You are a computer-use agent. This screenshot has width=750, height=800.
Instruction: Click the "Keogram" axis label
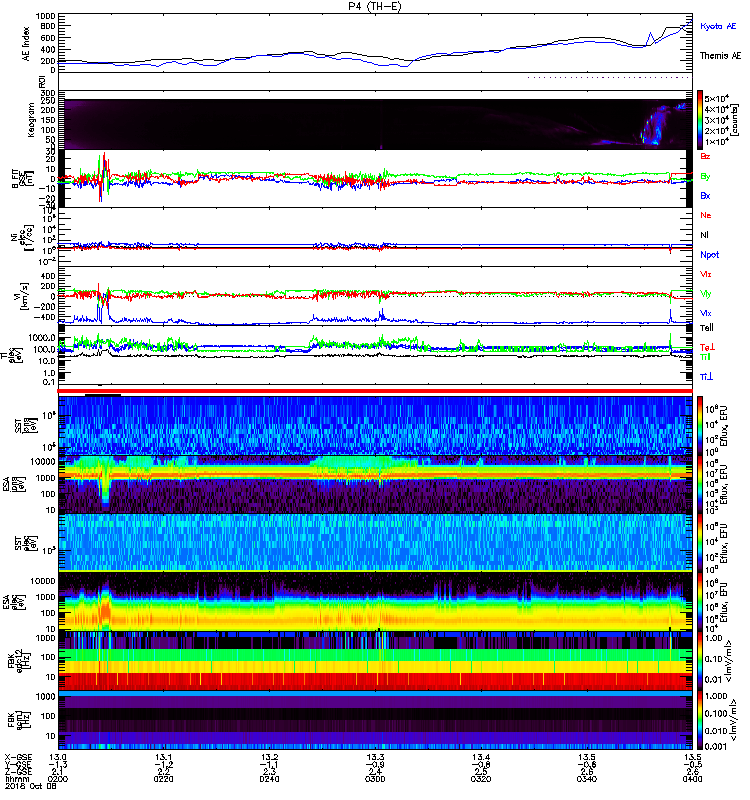tap(31, 119)
